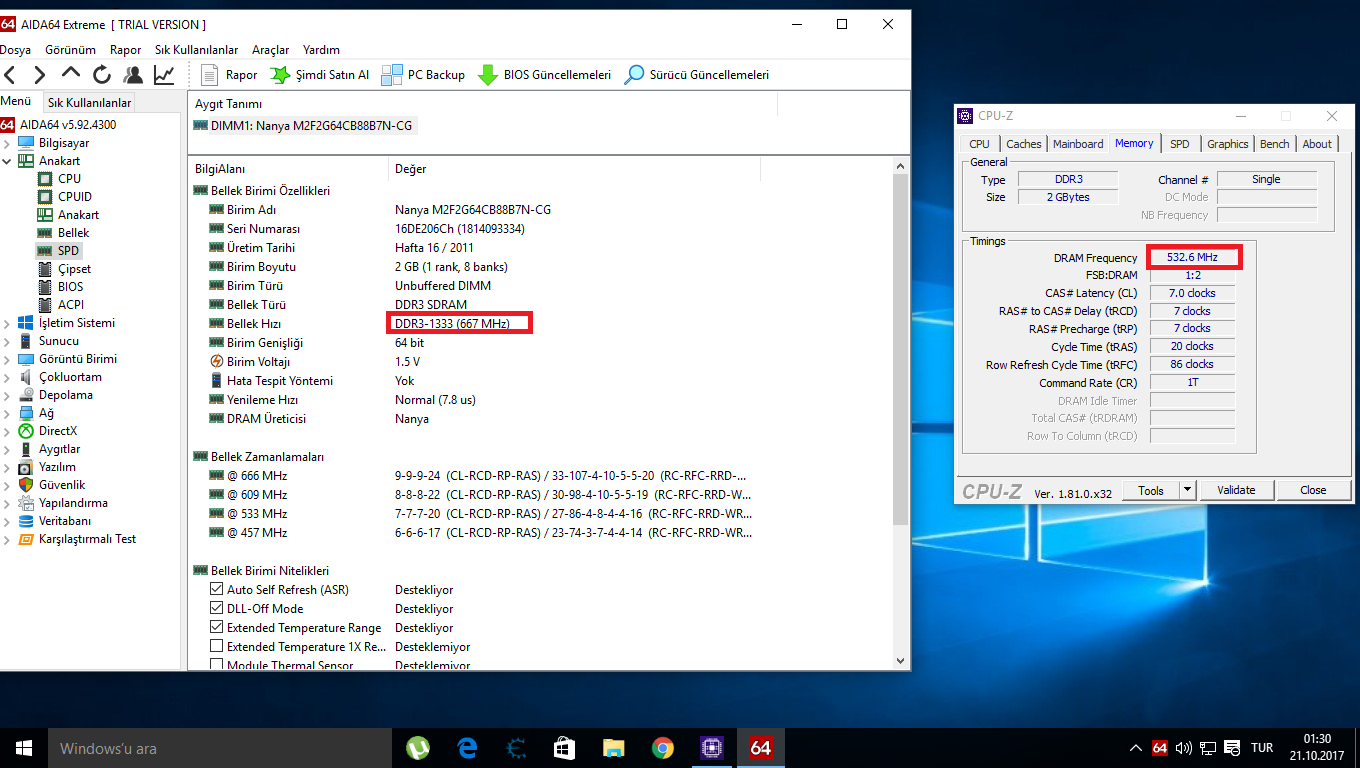
Task: Go up one level arrow in AIDA64
Action: pos(70,74)
